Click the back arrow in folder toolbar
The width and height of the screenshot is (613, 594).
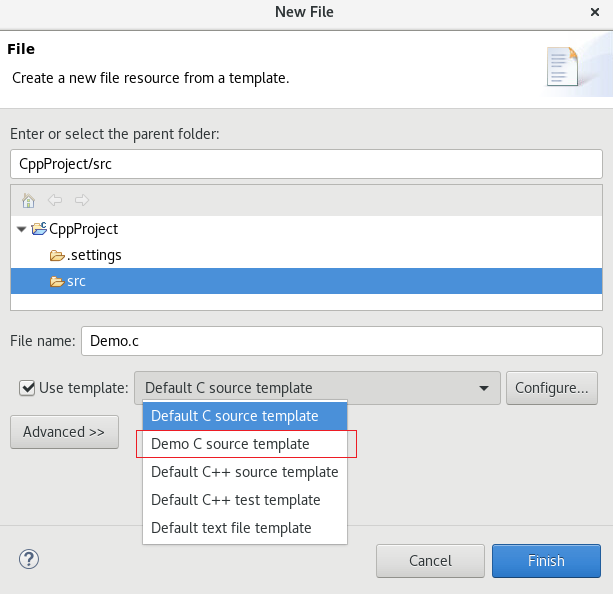pos(55,200)
